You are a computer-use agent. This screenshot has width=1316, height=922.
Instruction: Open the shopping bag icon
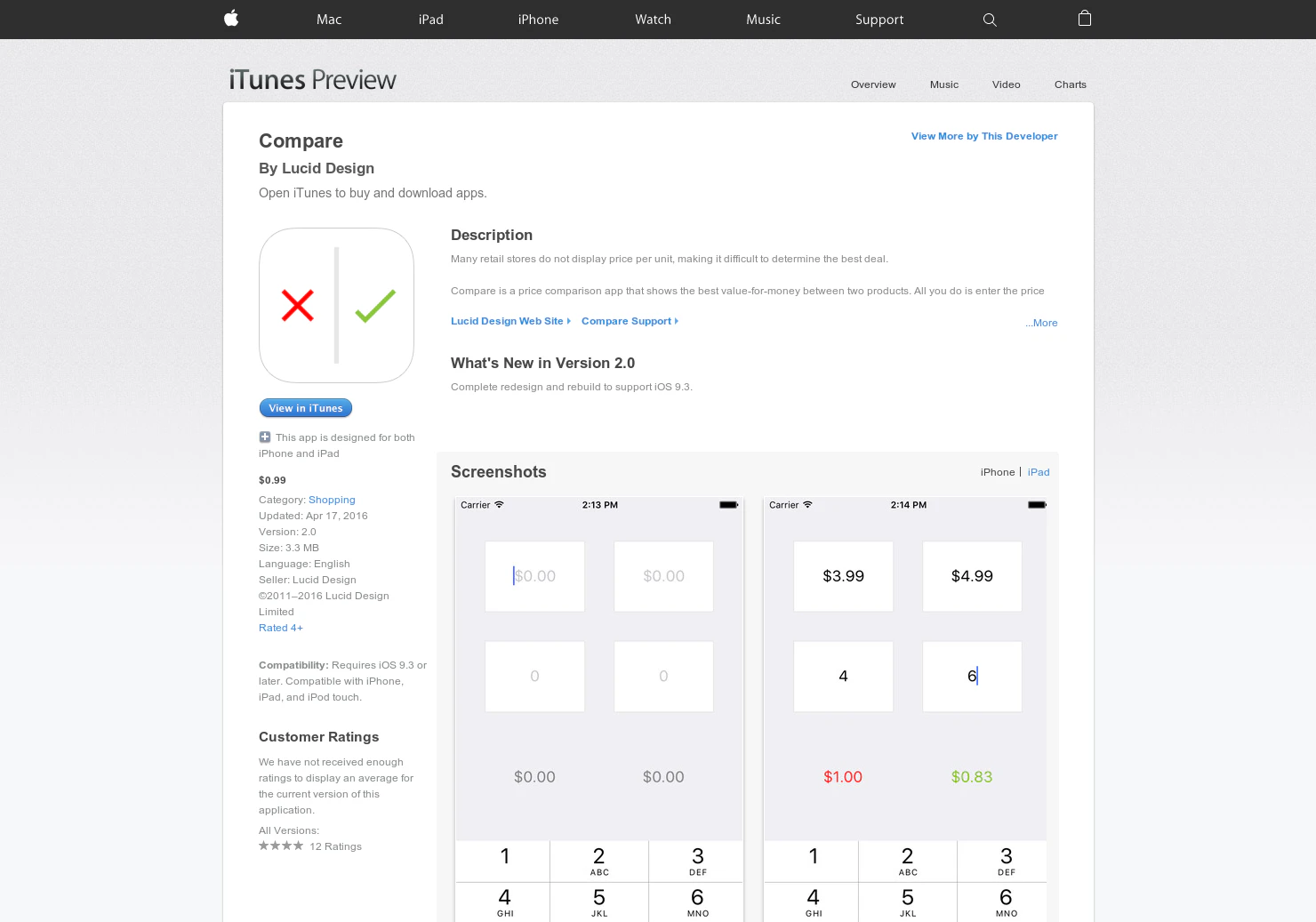click(x=1084, y=19)
